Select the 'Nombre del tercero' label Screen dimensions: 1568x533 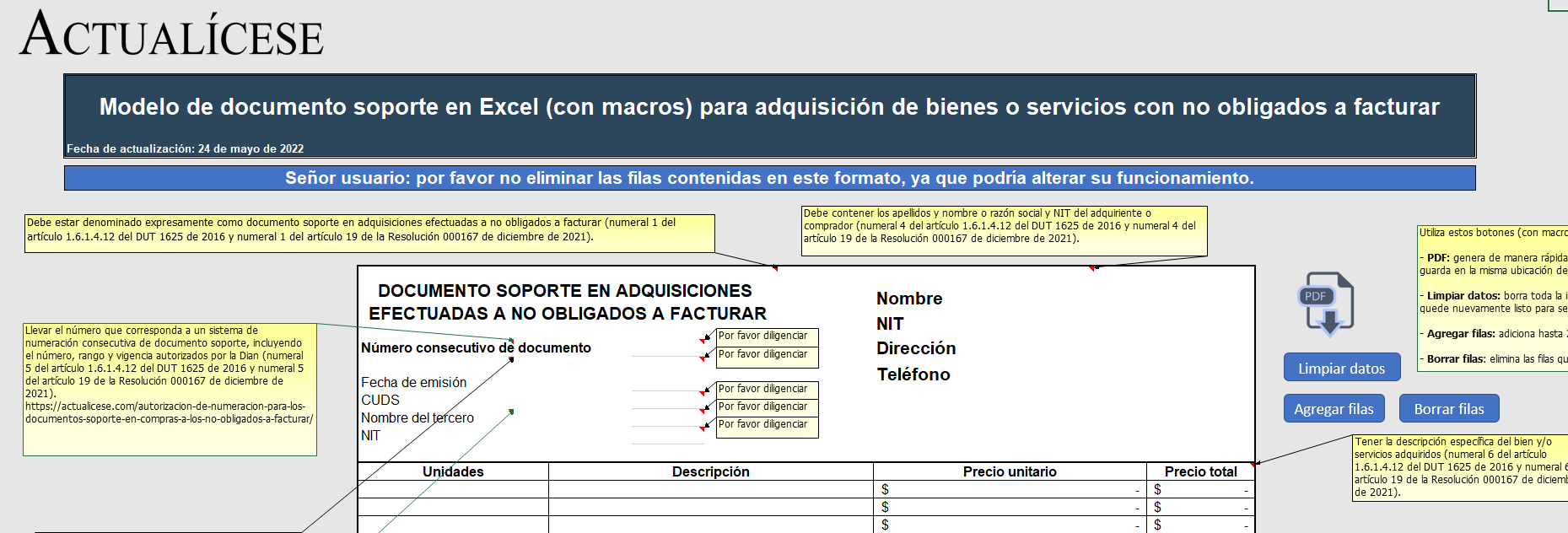[418, 417]
